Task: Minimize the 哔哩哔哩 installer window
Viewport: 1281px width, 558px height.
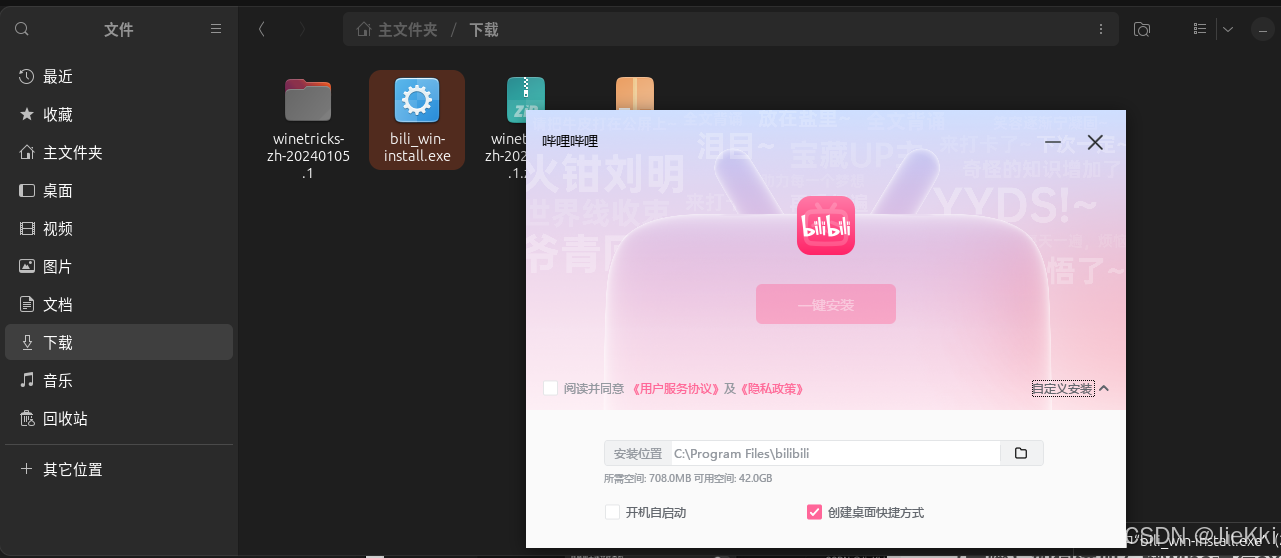Action: [x=1052, y=142]
